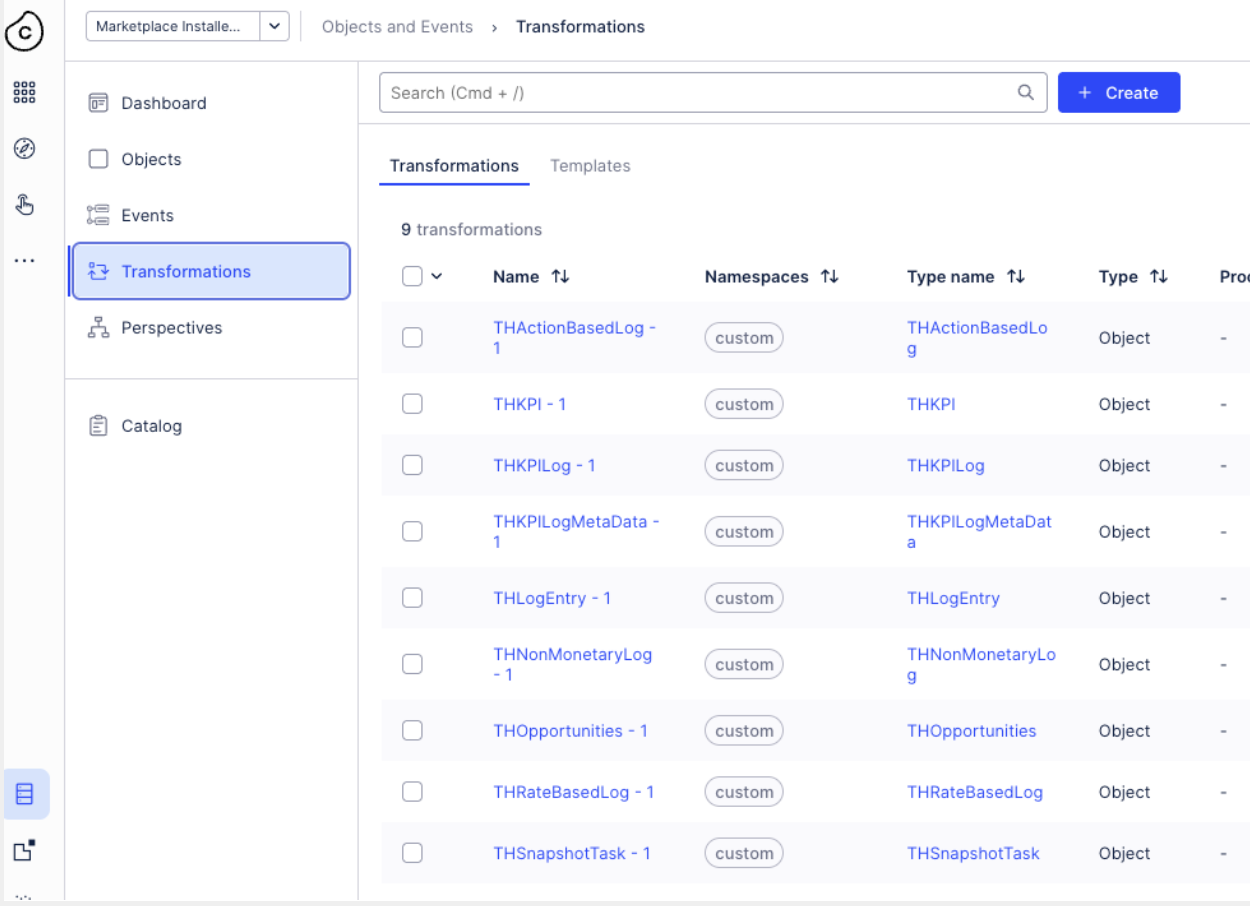This screenshot has width=1250, height=906.
Task: Tick the THSnapshotTask - 1 checkbox
Action: pos(412,853)
